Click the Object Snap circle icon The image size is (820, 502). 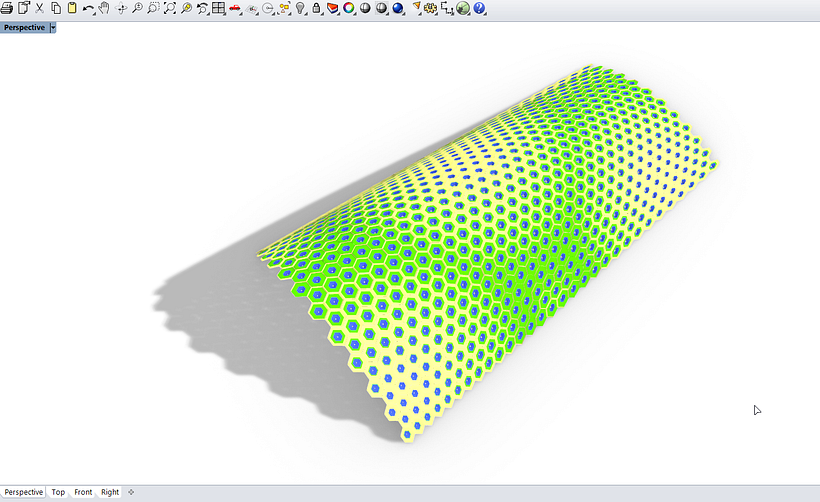point(268,8)
